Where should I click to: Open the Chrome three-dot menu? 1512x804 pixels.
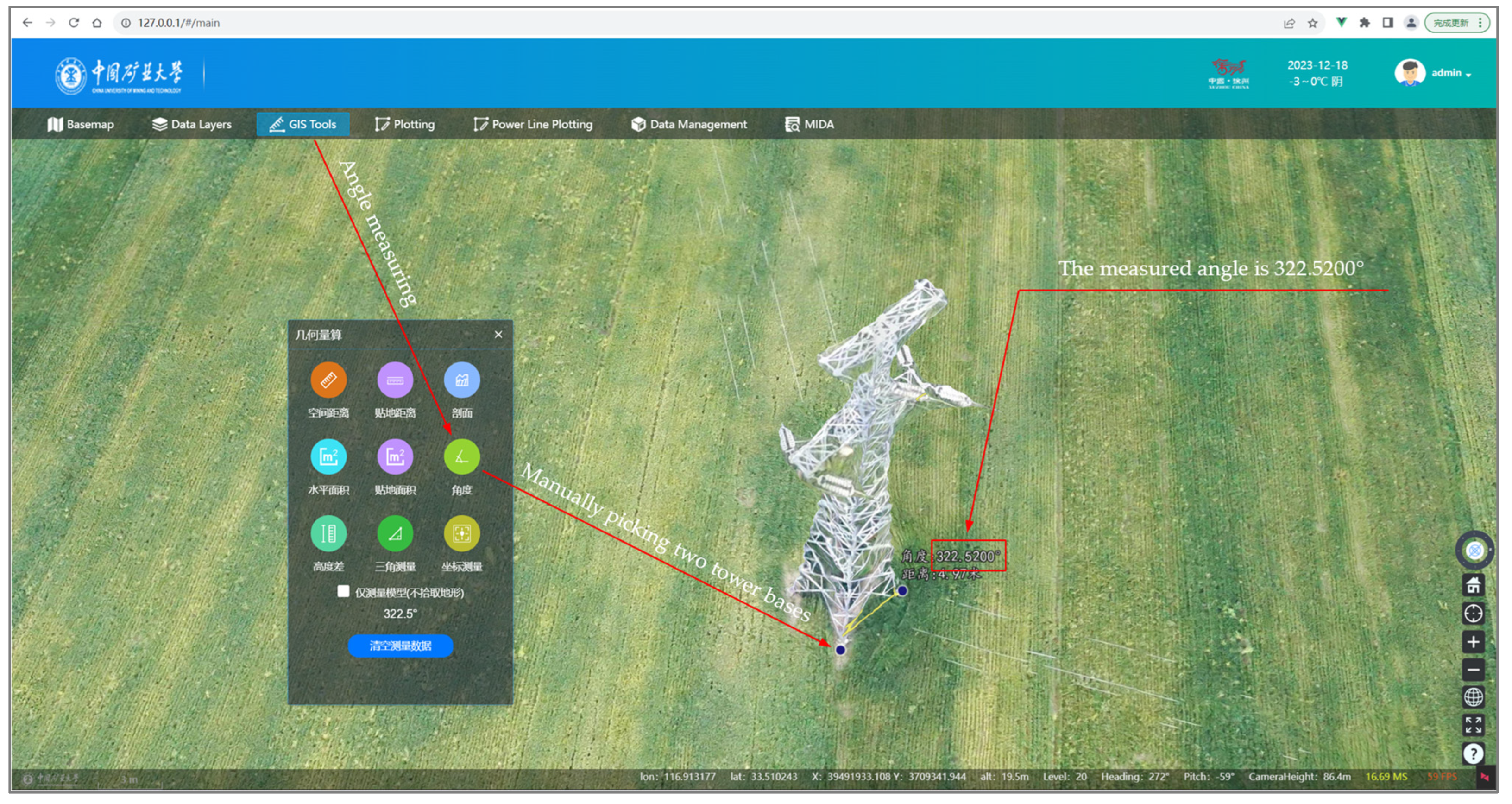(x=1480, y=23)
